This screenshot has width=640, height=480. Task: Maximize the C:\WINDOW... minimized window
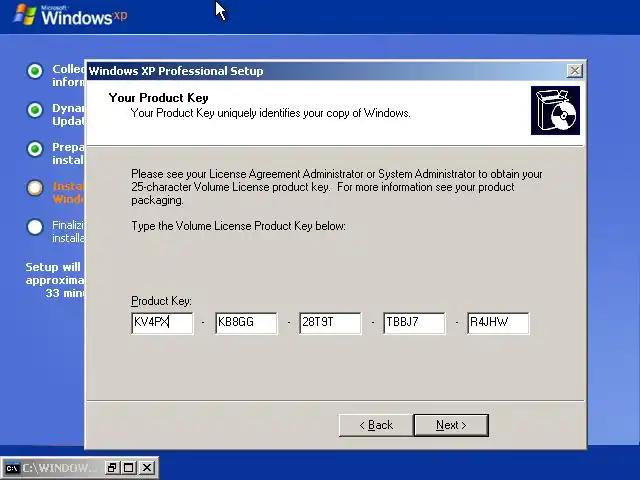129,468
